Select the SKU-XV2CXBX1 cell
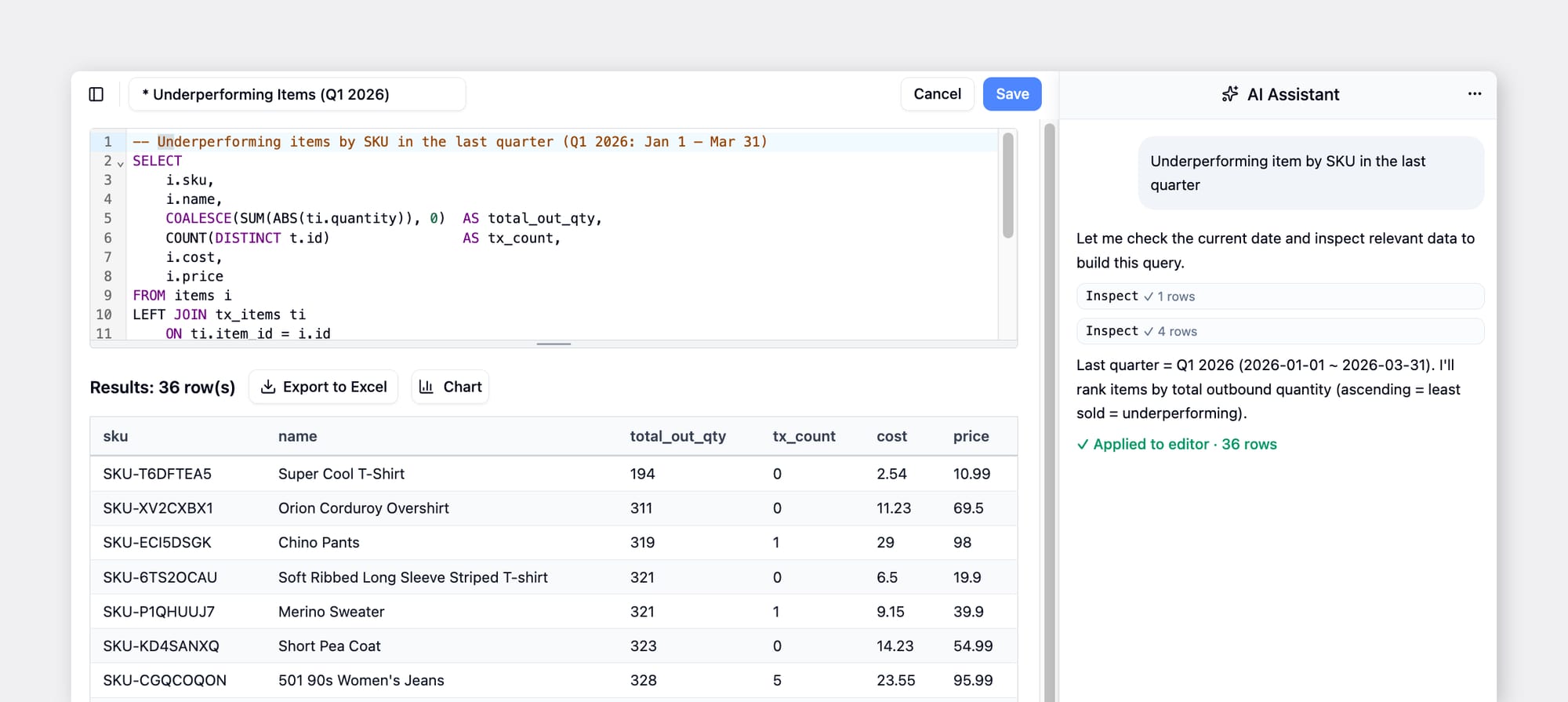The width and height of the screenshot is (1568, 702). tap(158, 508)
